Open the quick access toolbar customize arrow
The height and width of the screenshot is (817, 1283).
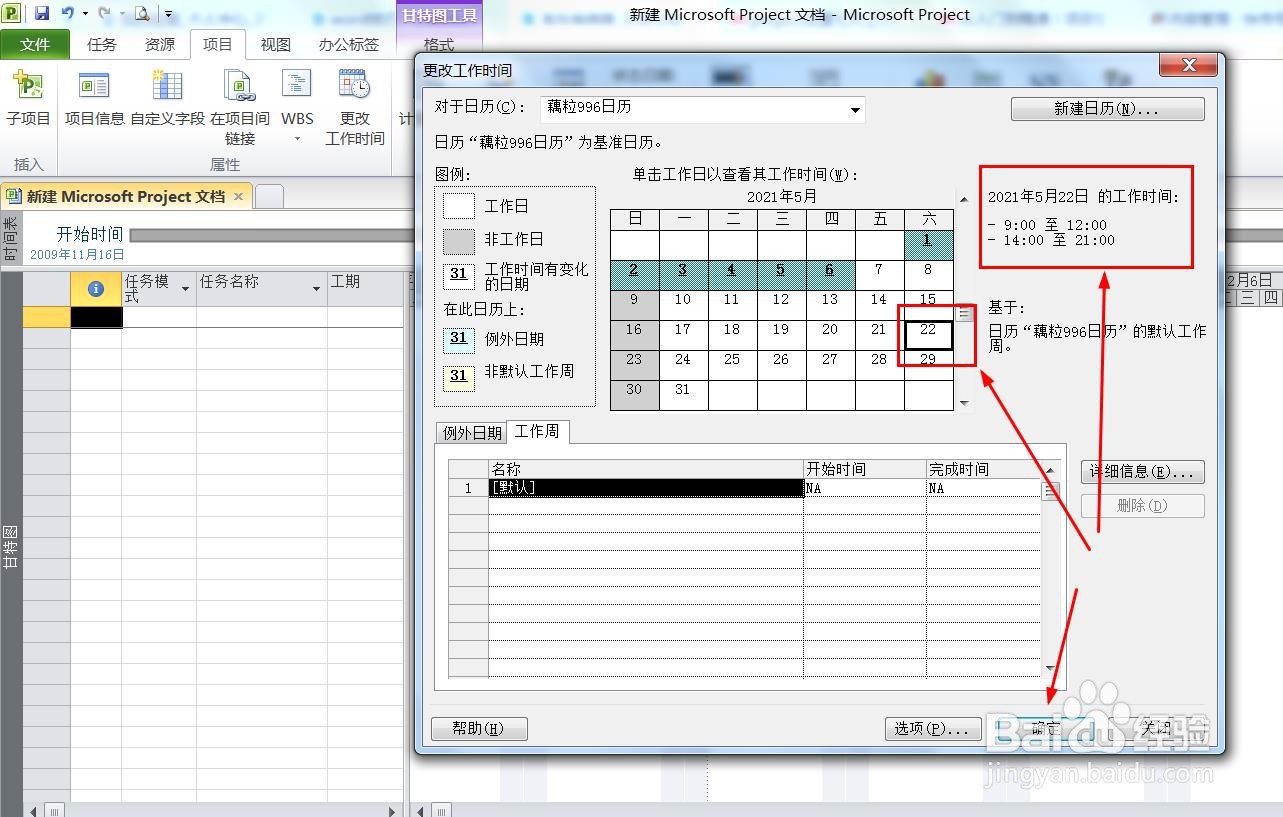pos(169,14)
